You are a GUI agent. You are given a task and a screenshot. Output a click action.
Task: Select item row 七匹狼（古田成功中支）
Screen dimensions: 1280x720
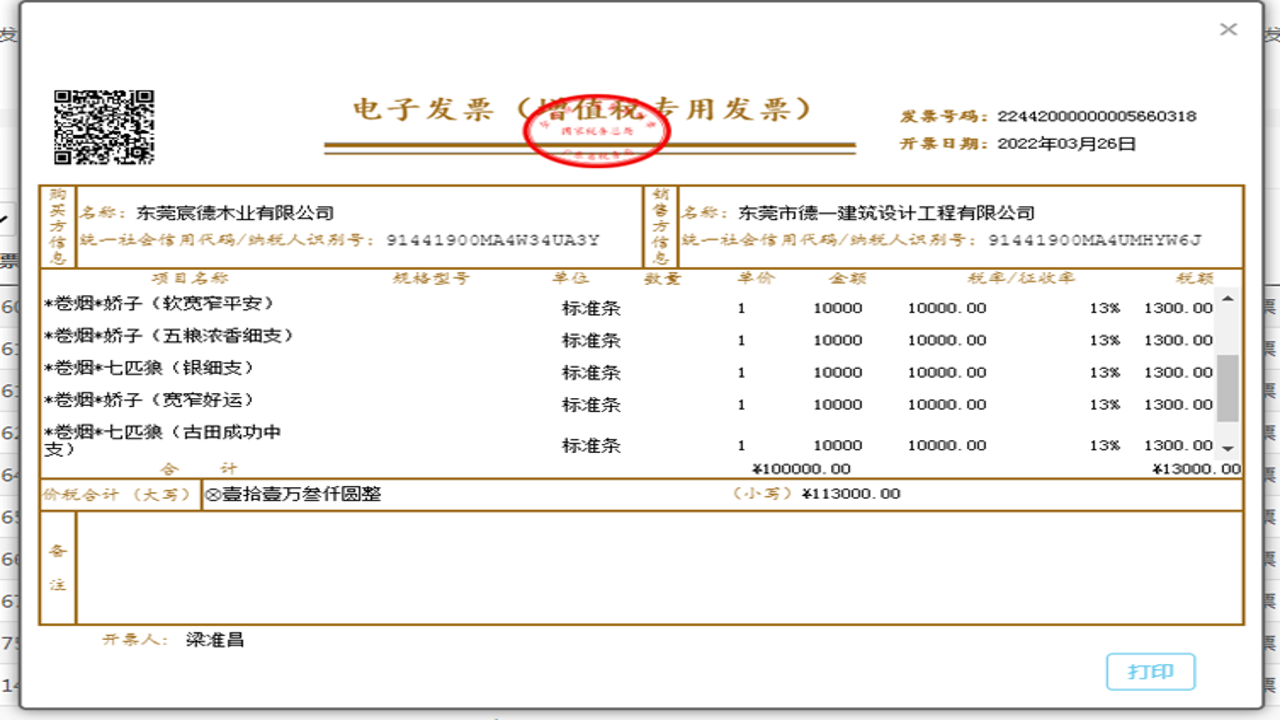[628, 441]
